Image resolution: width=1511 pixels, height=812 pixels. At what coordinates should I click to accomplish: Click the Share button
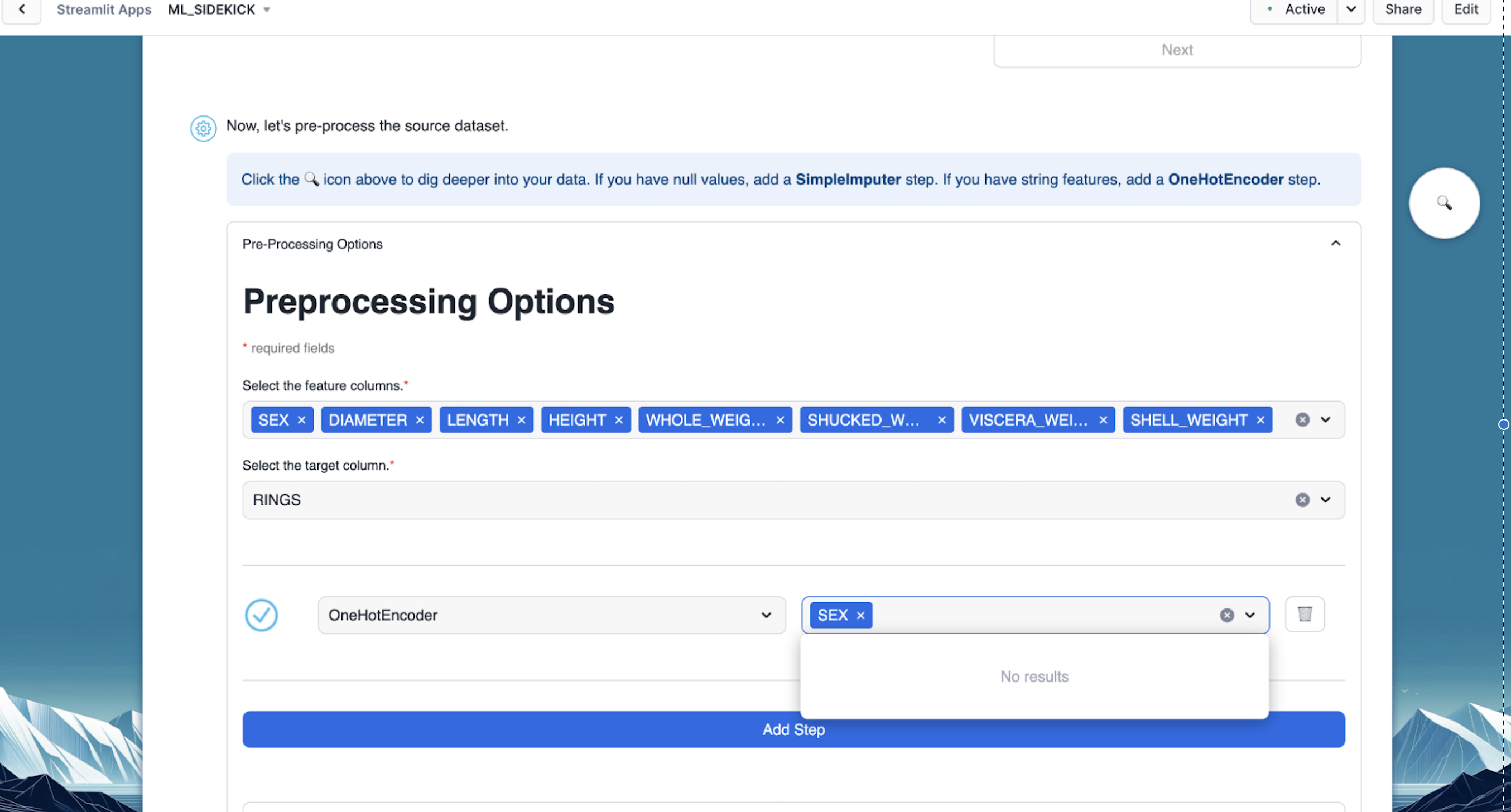coord(1403,9)
